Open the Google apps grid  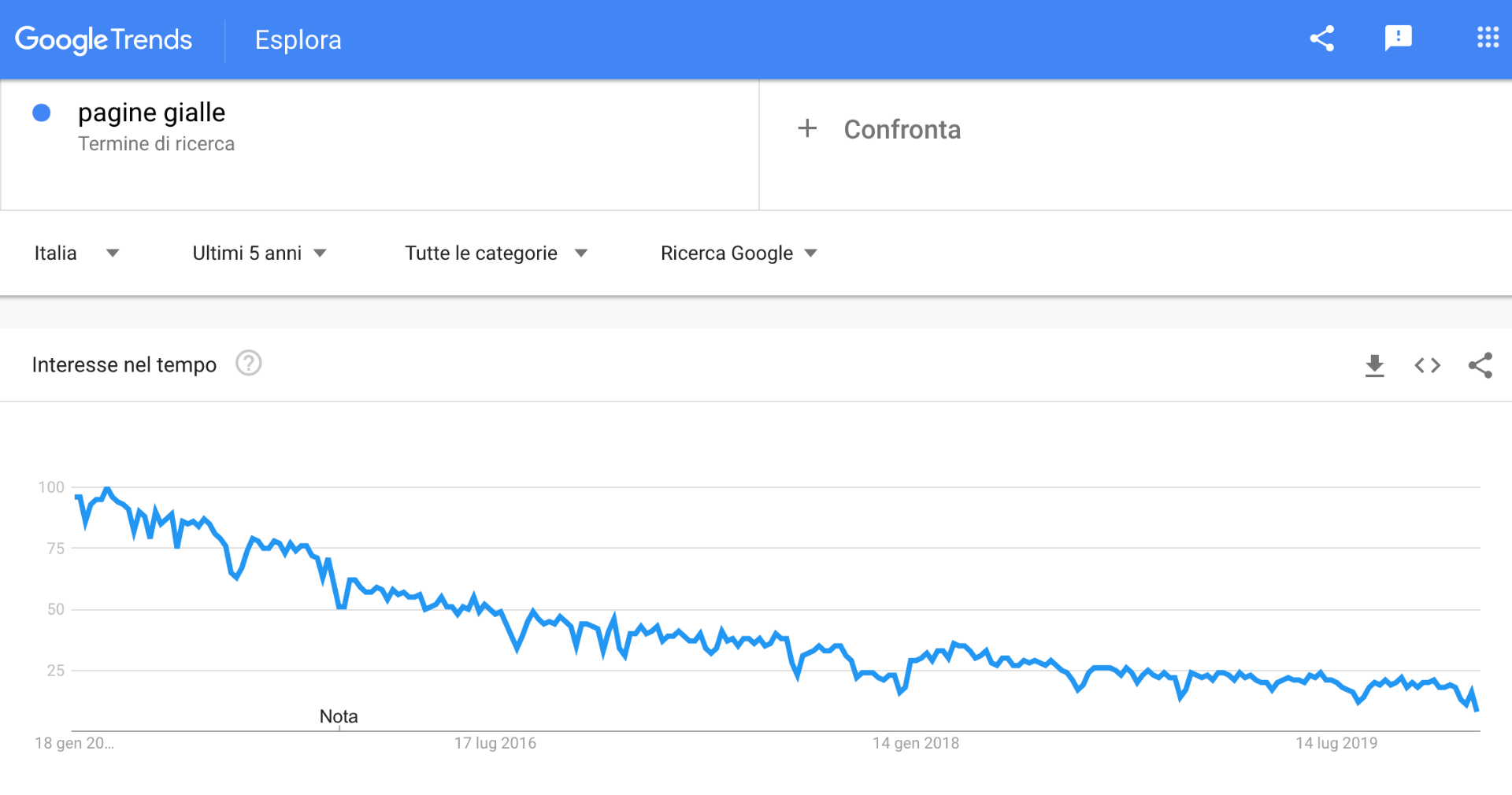pos(1488,38)
